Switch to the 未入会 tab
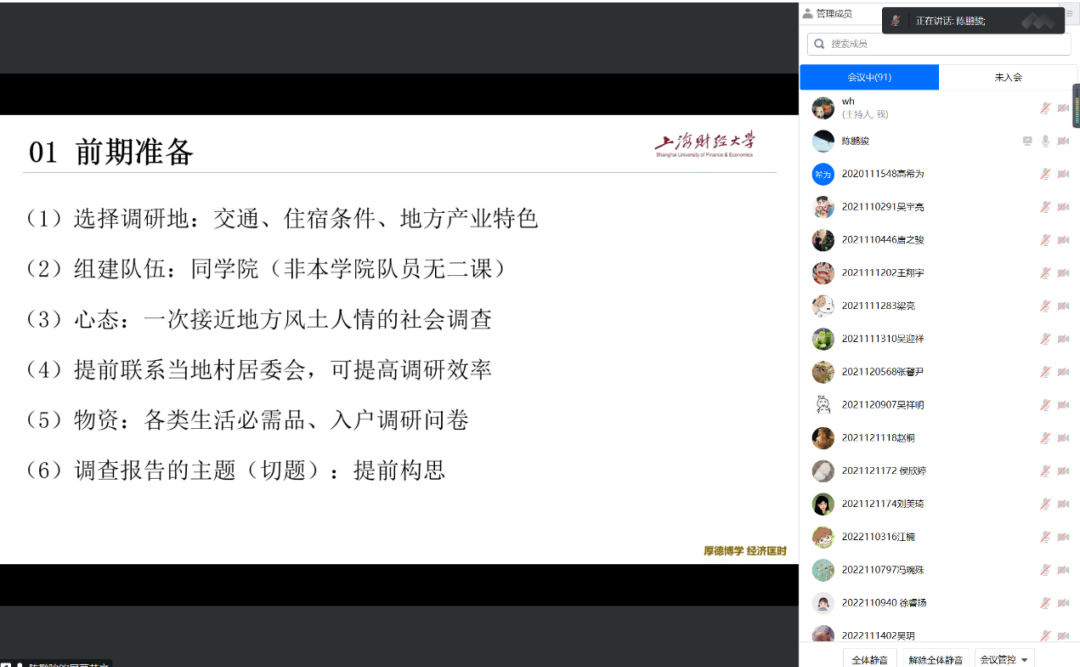The height and width of the screenshot is (667, 1080). click(1009, 77)
